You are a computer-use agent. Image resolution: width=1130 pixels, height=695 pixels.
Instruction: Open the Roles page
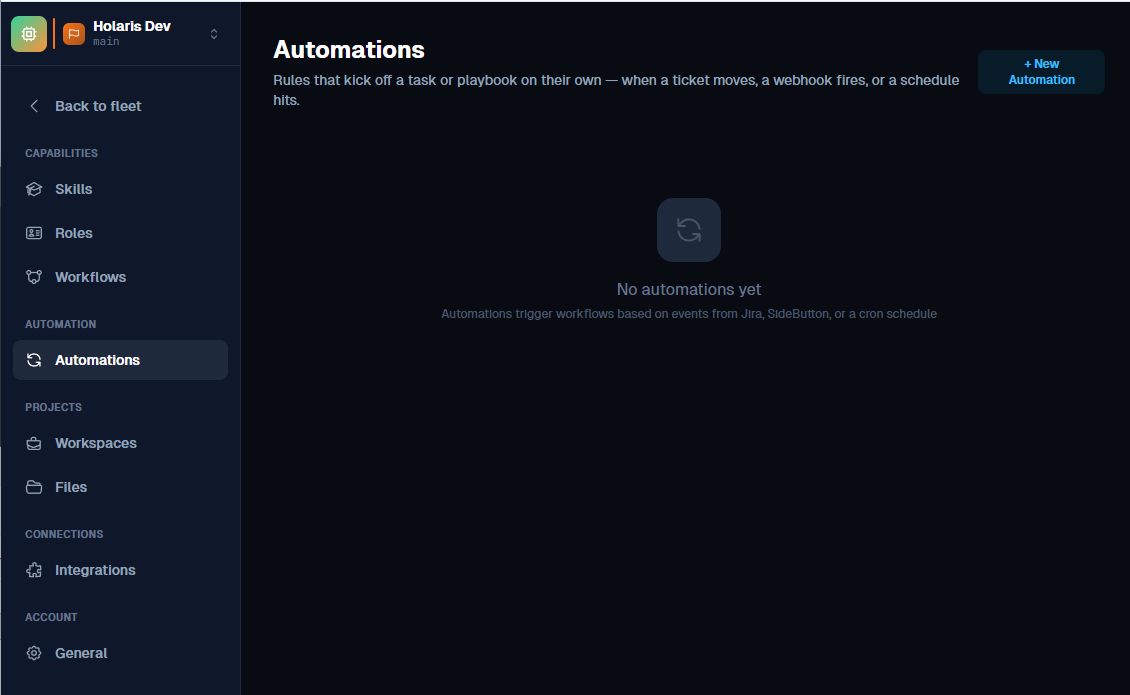120,233
